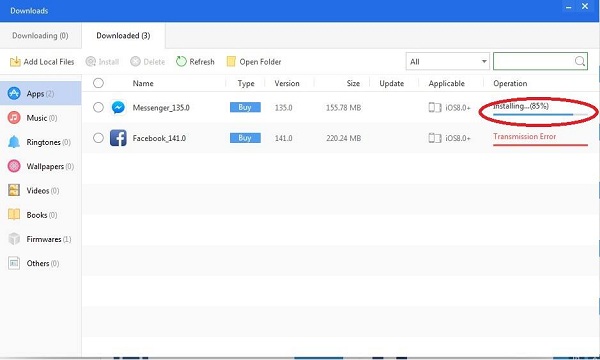Tick the select-all checkbox in header
Image resolution: width=600 pixels, height=360 pixels.
pos(98,83)
